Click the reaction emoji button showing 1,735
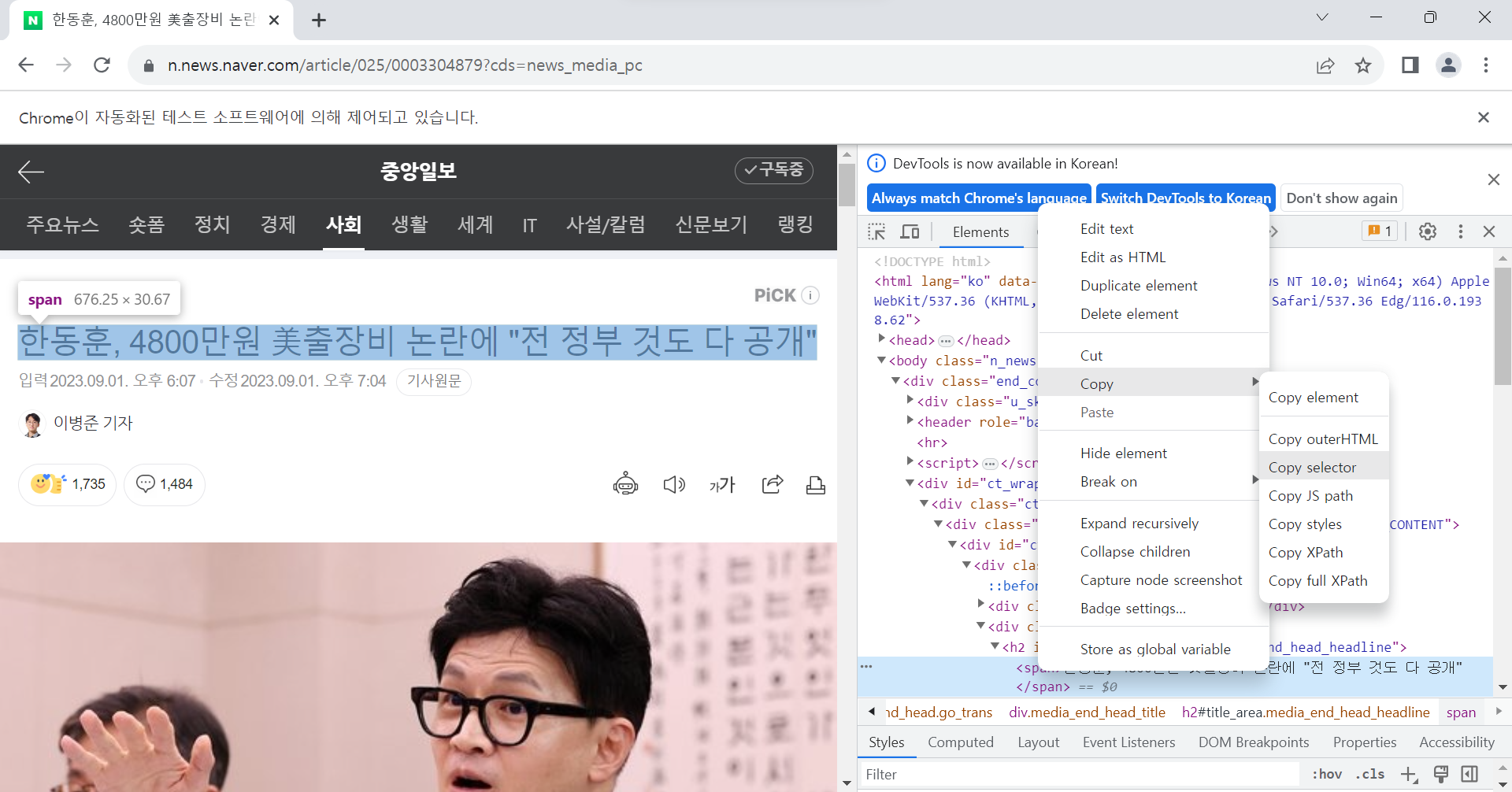The height and width of the screenshot is (792, 1512). click(68, 484)
